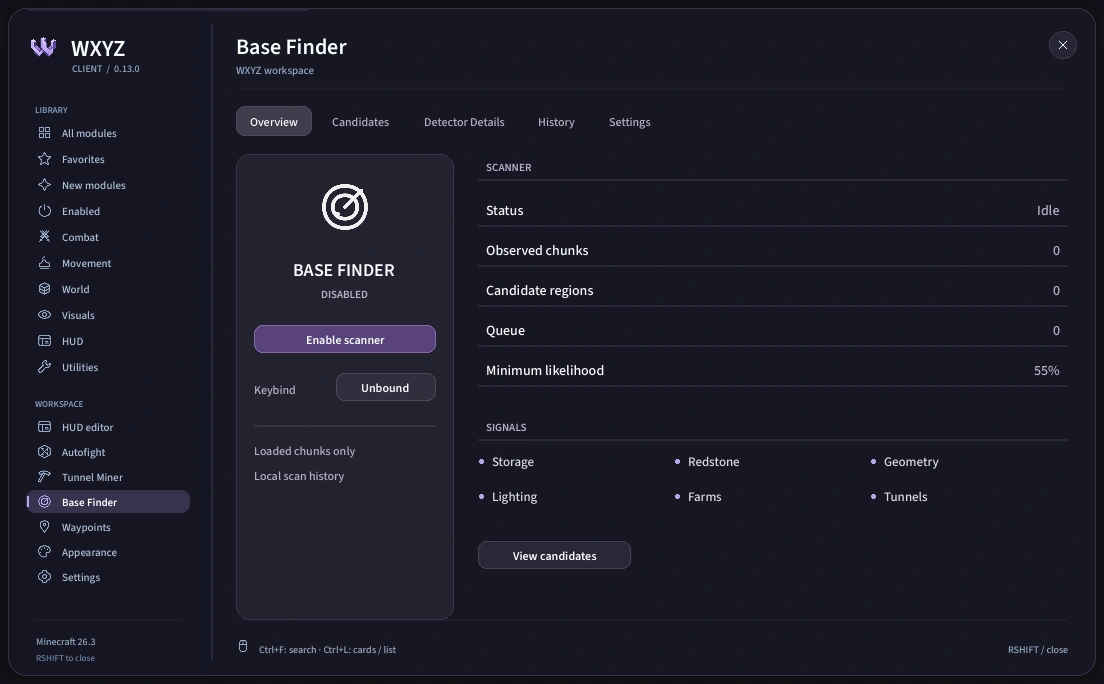Viewport: 1104px width, 684px height.
Task: Click the HUD editor icon
Action: click(44, 427)
